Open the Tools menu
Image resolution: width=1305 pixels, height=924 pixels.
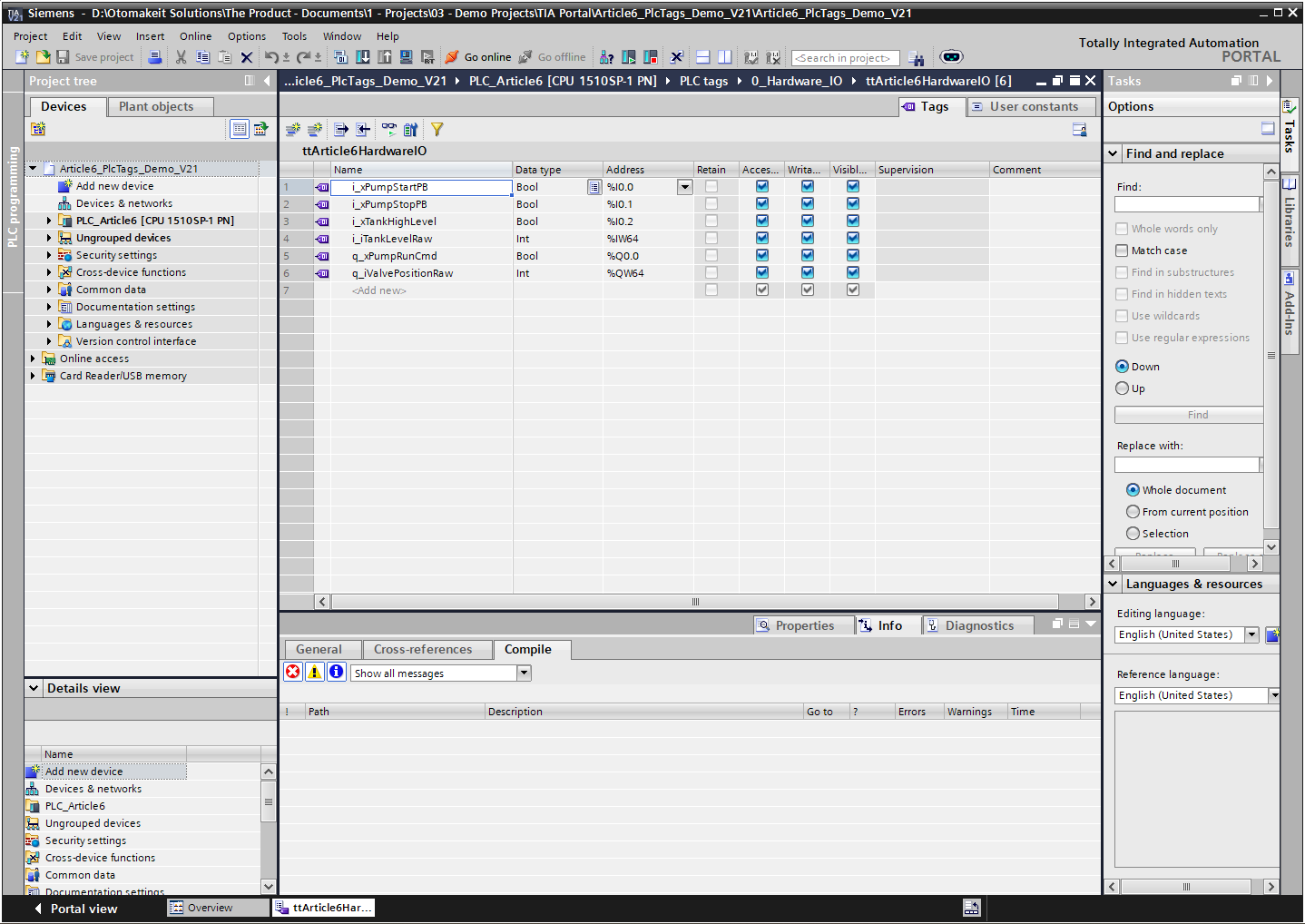coord(294,36)
